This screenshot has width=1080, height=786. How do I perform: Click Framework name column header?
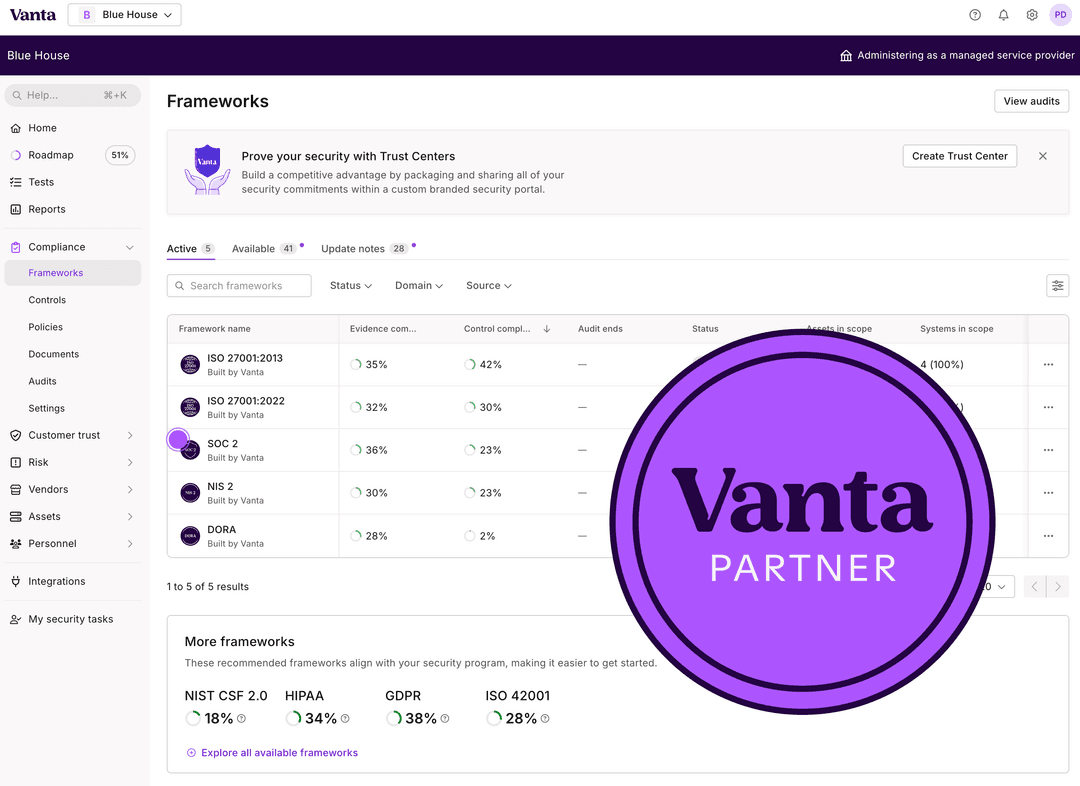[x=214, y=329]
